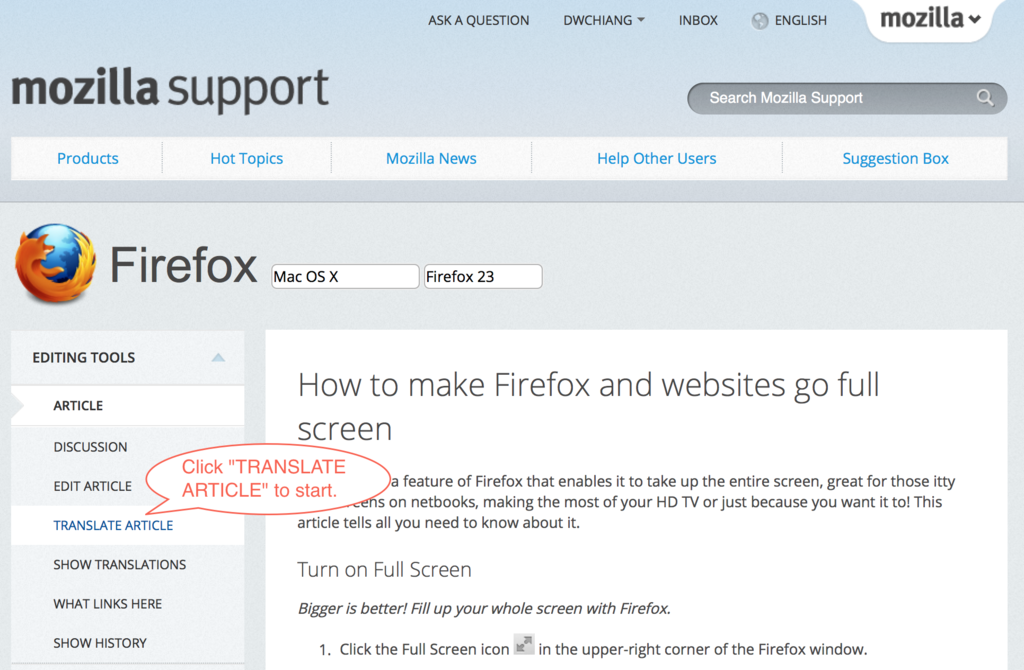Click the search magnifier icon

[x=985, y=98]
